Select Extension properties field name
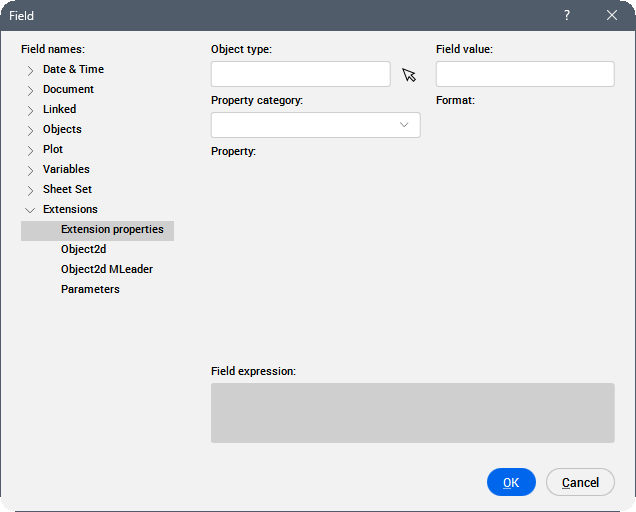The height and width of the screenshot is (512, 636). (111, 230)
